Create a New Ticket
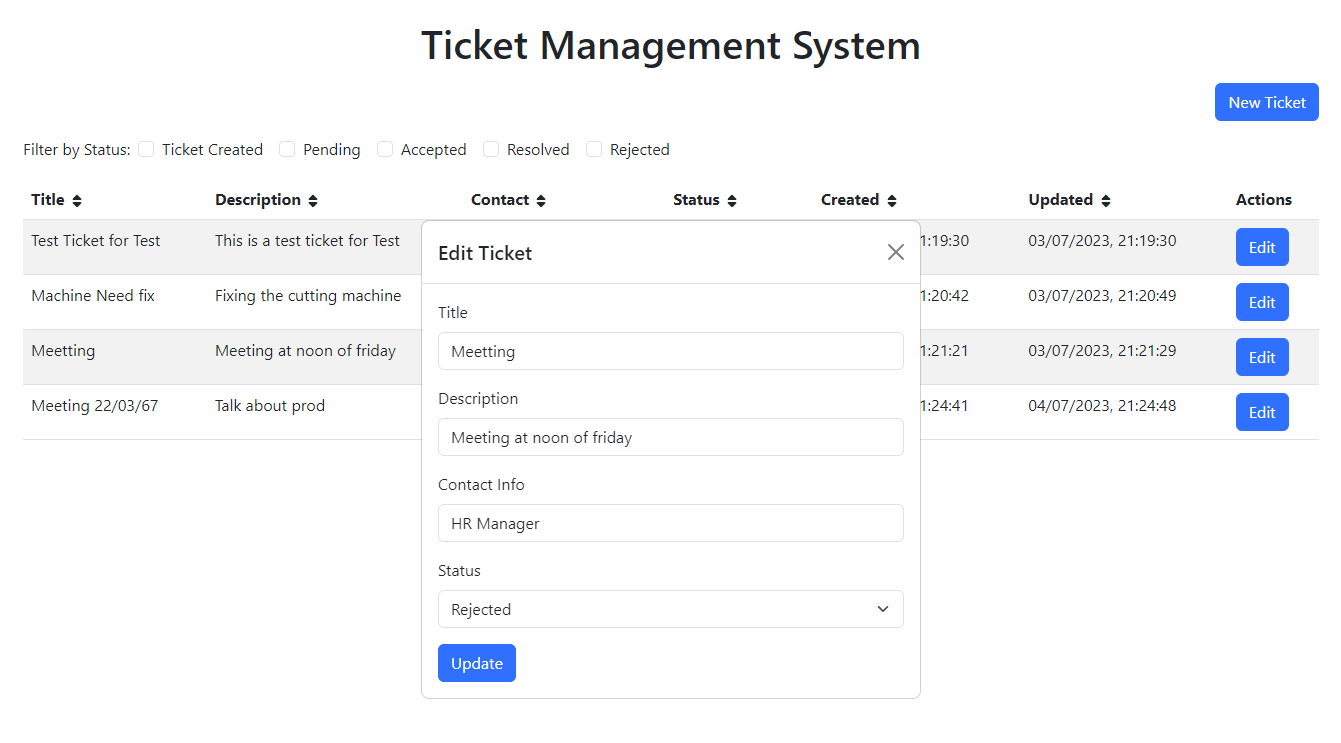The width and height of the screenshot is (1341, 743). coord(1266,102)
